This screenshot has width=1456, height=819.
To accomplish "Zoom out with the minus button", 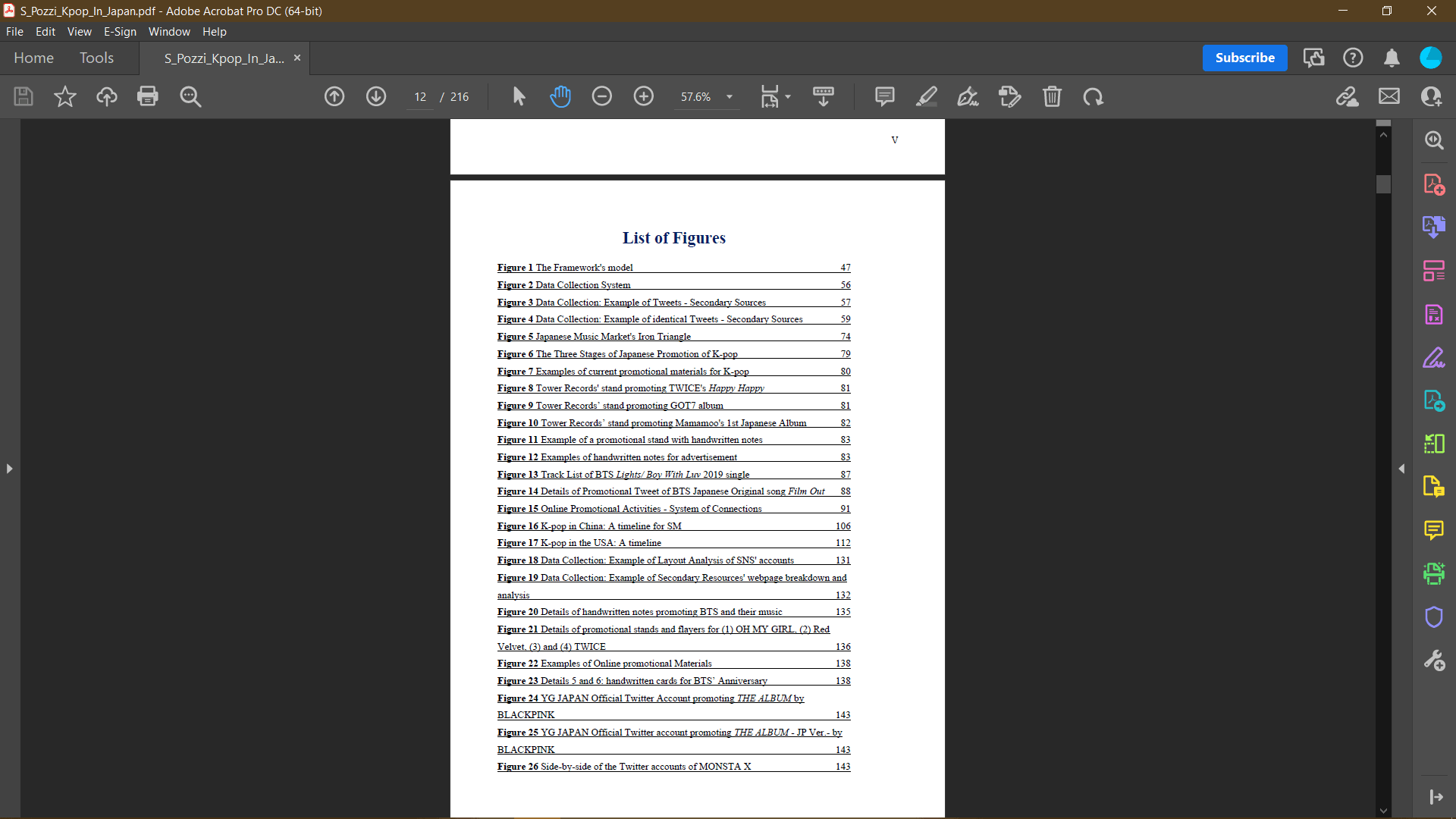I will [602, 96].
